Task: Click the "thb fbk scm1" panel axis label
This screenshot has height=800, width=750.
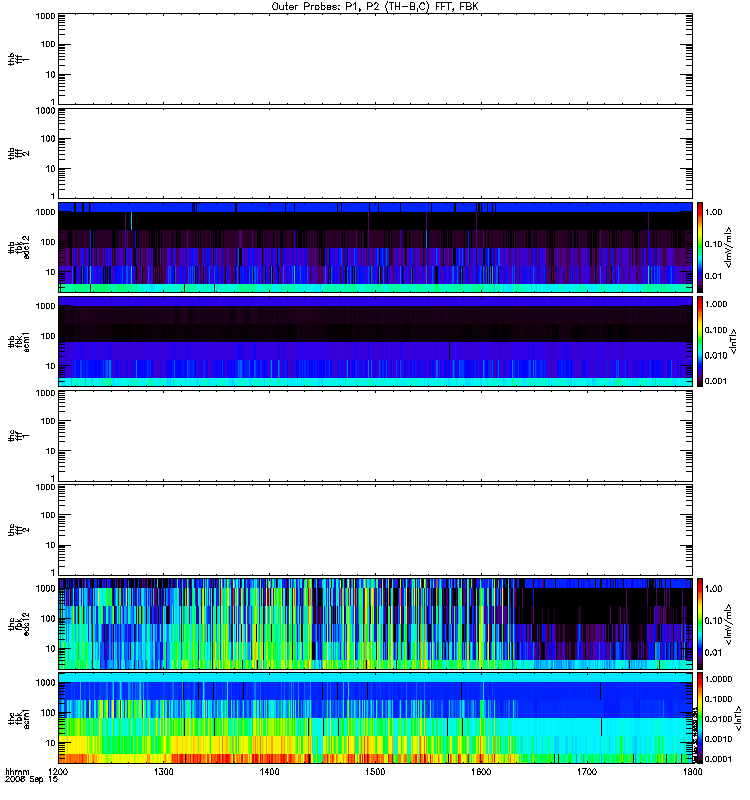Action: point(18,342)
